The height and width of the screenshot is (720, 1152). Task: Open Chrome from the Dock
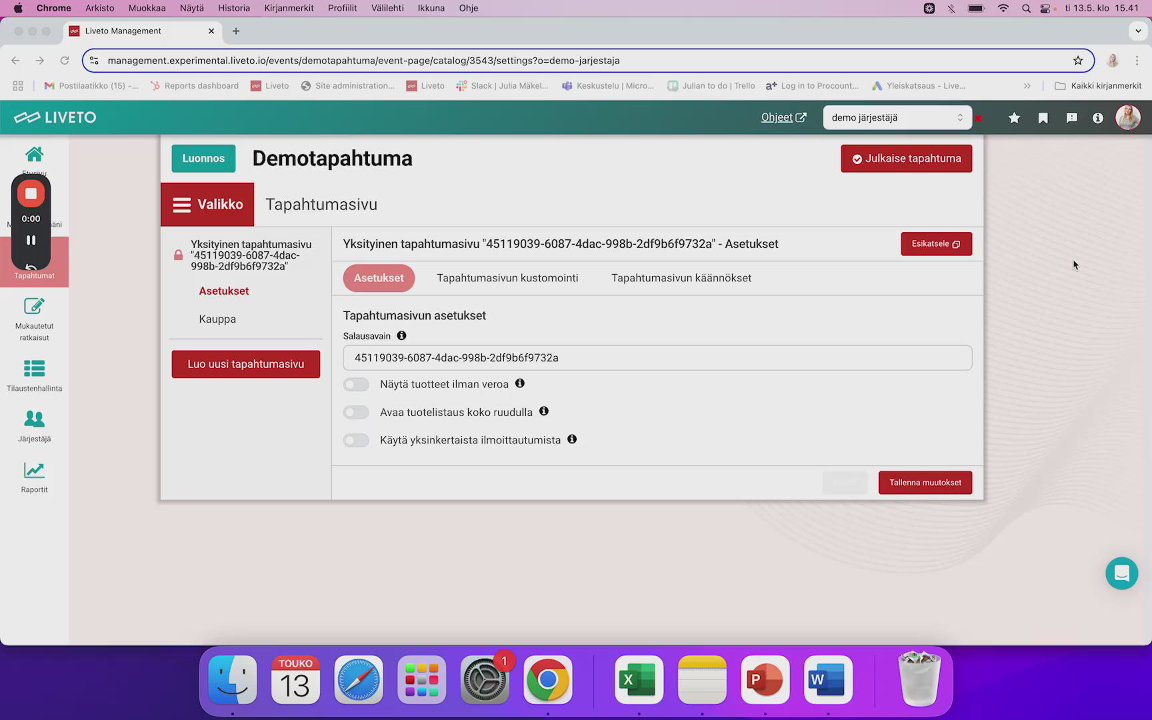pos(547,680)
